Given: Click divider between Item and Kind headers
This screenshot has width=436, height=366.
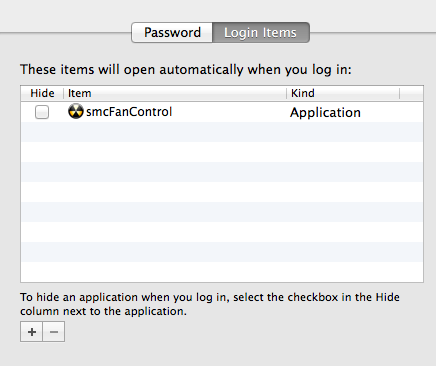Looking at the screenshot, I should point(287,94).
